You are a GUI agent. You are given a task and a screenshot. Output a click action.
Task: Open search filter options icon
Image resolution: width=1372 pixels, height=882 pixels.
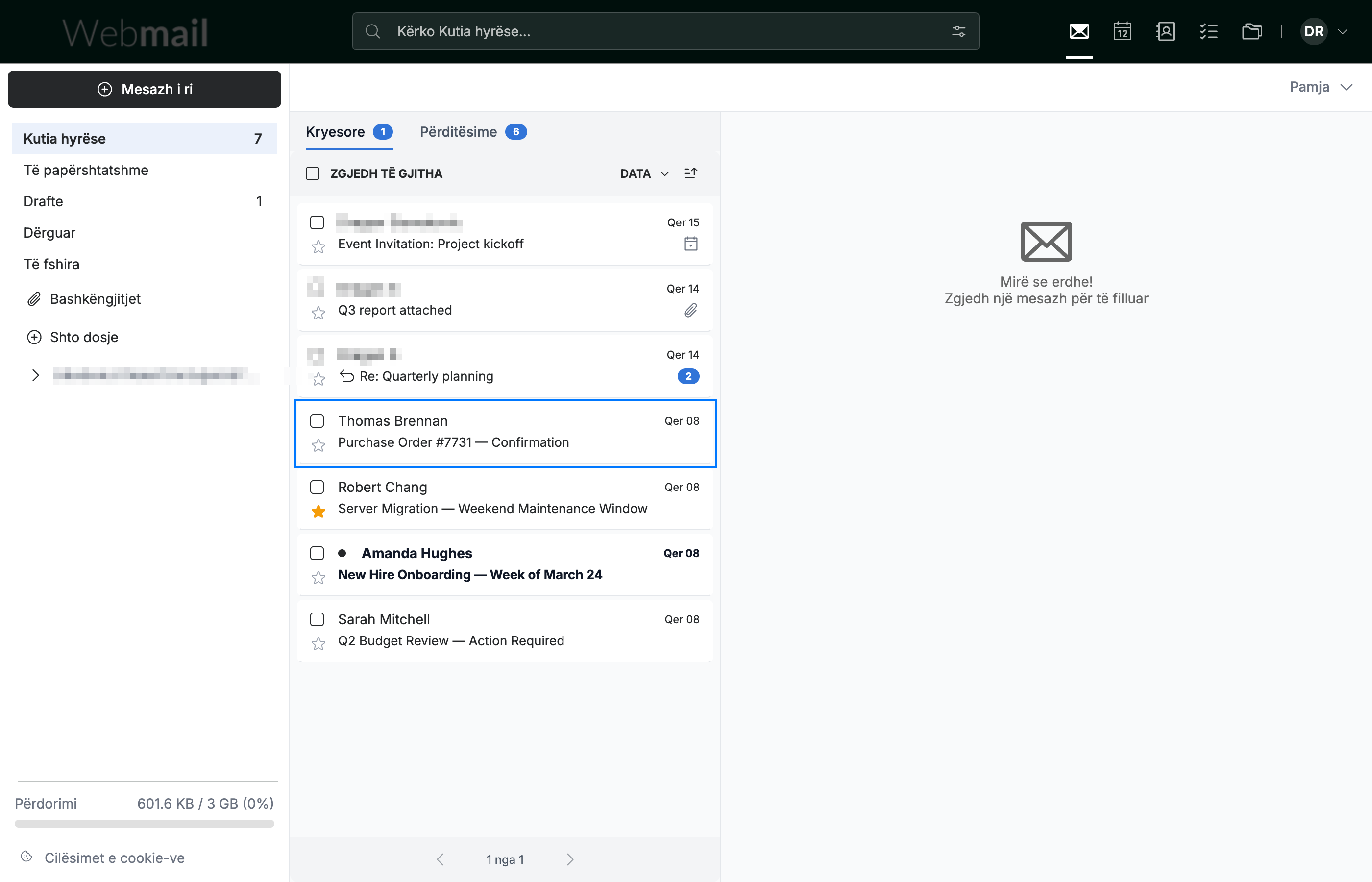click(x=958, y=31)
